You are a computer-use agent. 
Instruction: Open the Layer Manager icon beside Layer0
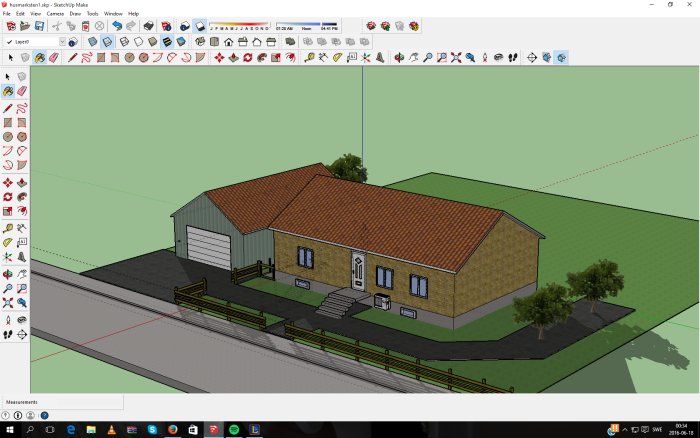[73, 42]
